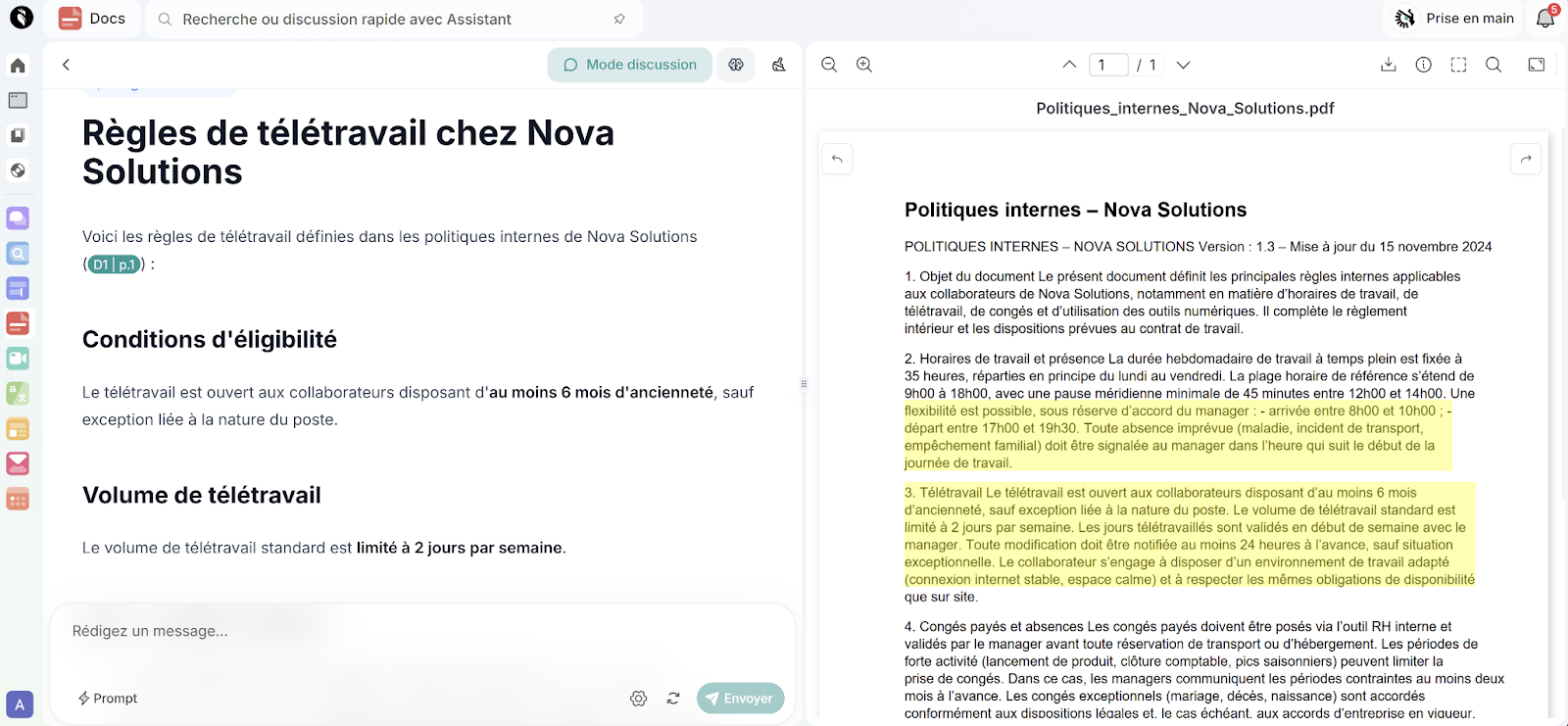The image size is (1568, 726).
Task: Click the dark window panel icon in sidebar
Action: coord(18,100)
